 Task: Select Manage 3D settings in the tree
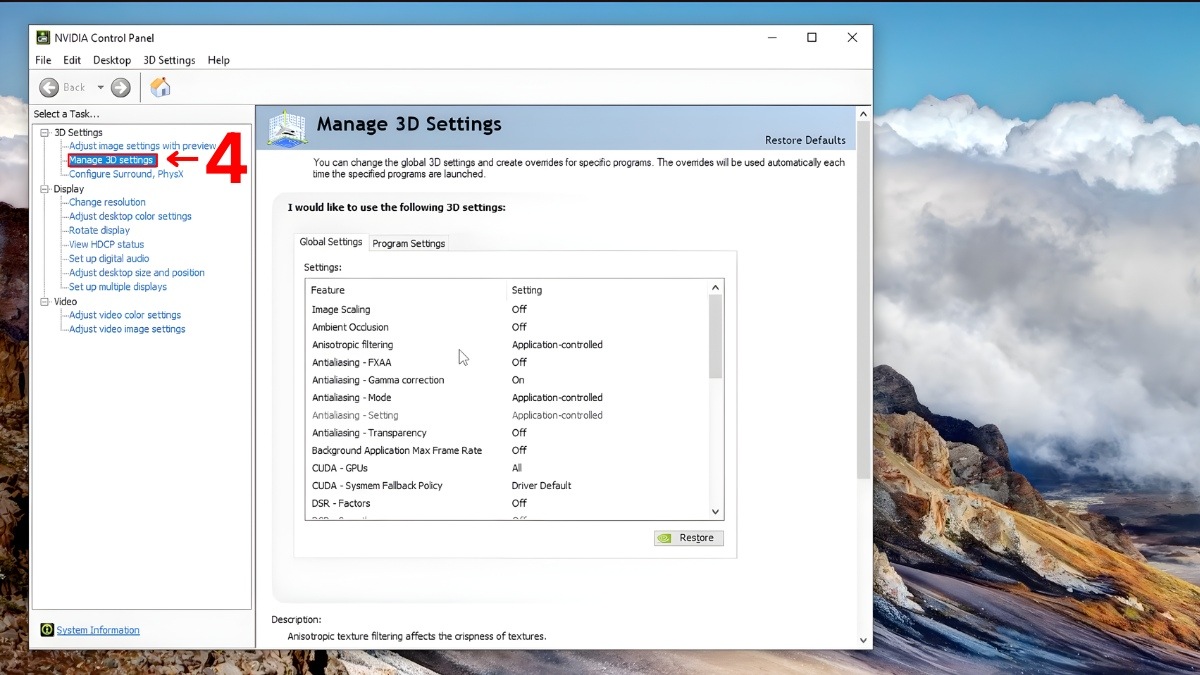coord(111,160)
